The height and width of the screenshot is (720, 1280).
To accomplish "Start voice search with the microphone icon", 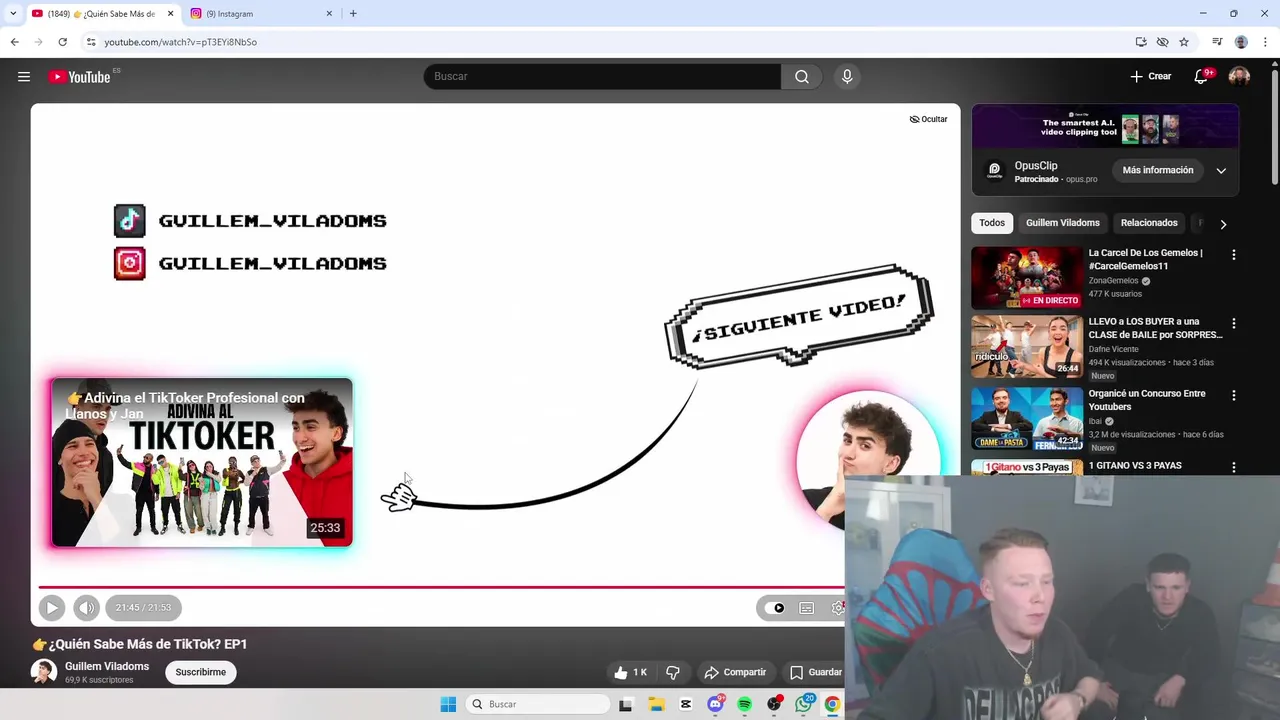I will pos(847,77).
